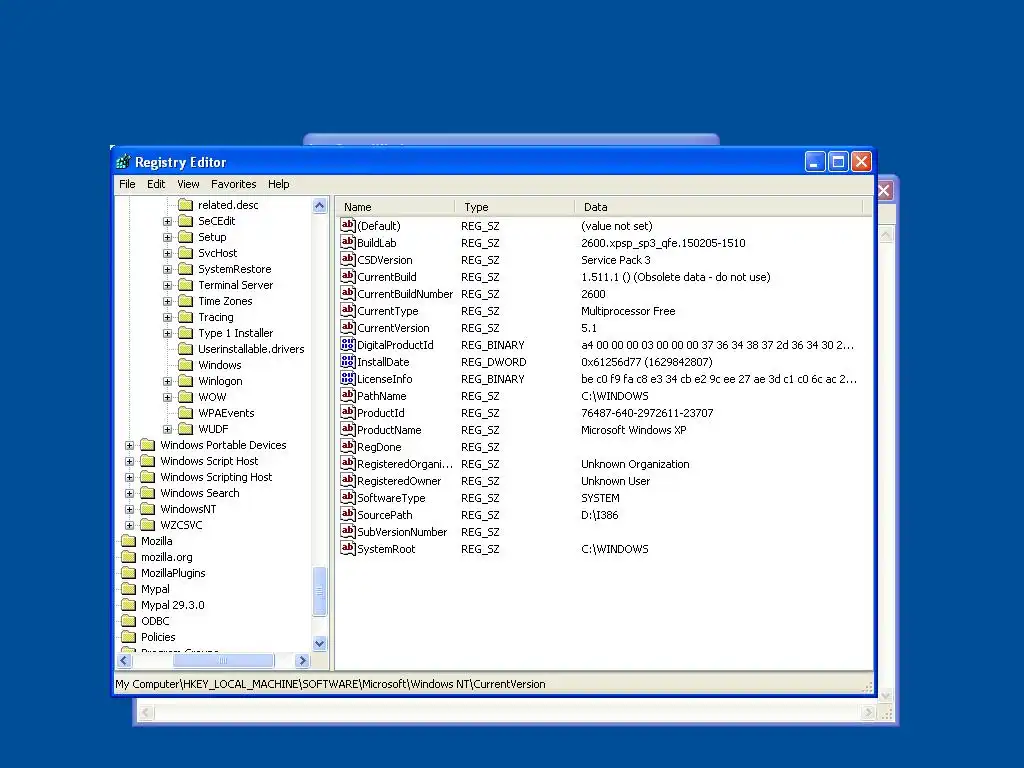Maximize the Registry Editor window
1024x768 pixels.
click(x=838, y=161)
